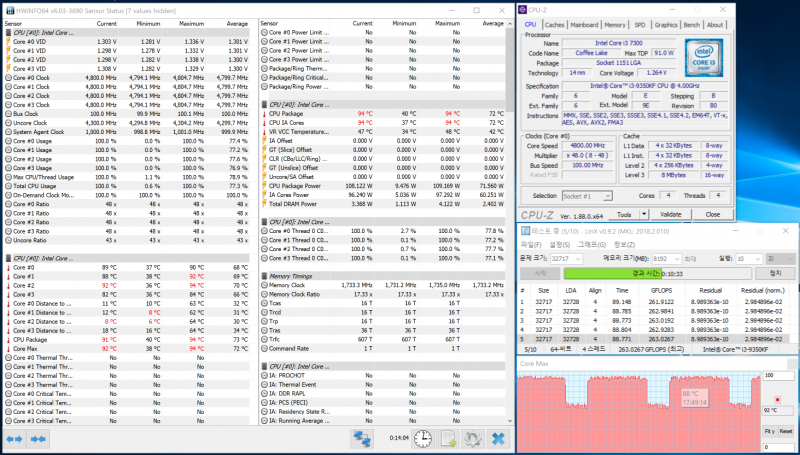This screenshot has height=455, width=800.
Task: Reset min/max with the clock icon
Action: coord(422,439)
